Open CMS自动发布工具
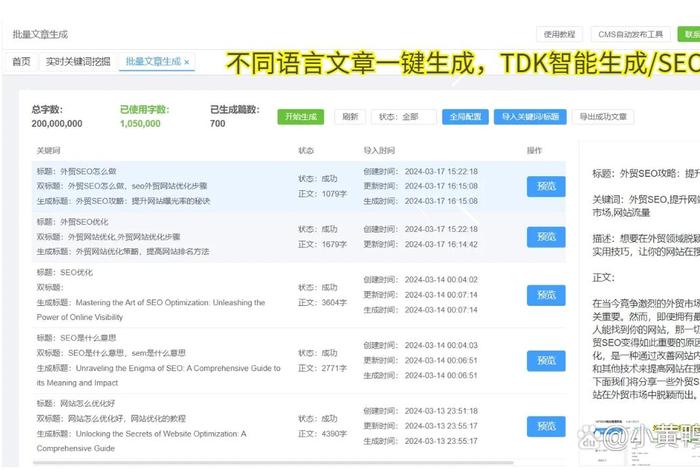This screenshot has width=700, height=470. tap(630, 34)
